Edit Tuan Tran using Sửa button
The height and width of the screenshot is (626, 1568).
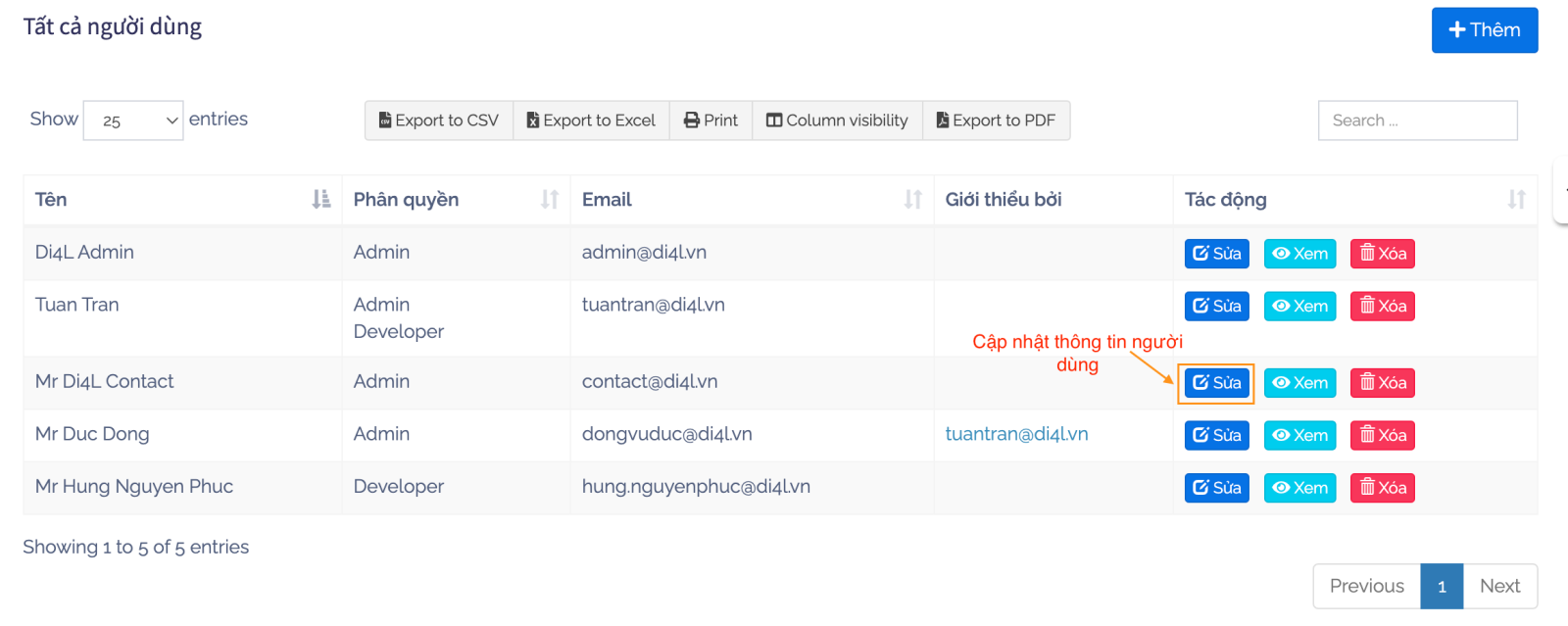pos(1216,307)
